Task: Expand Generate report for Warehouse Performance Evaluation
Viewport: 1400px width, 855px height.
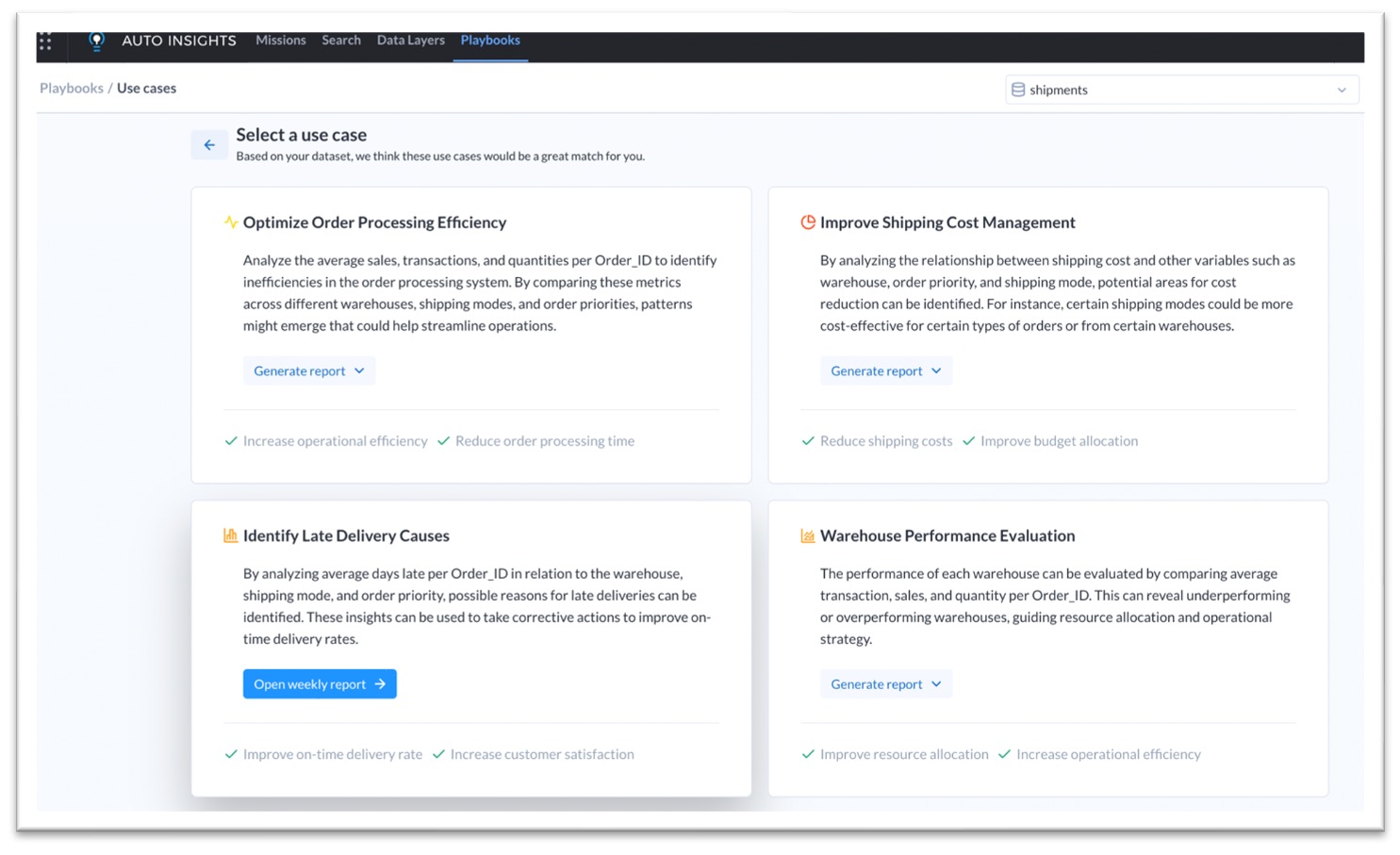Action: pyautogui.click(x=886, y=684)
